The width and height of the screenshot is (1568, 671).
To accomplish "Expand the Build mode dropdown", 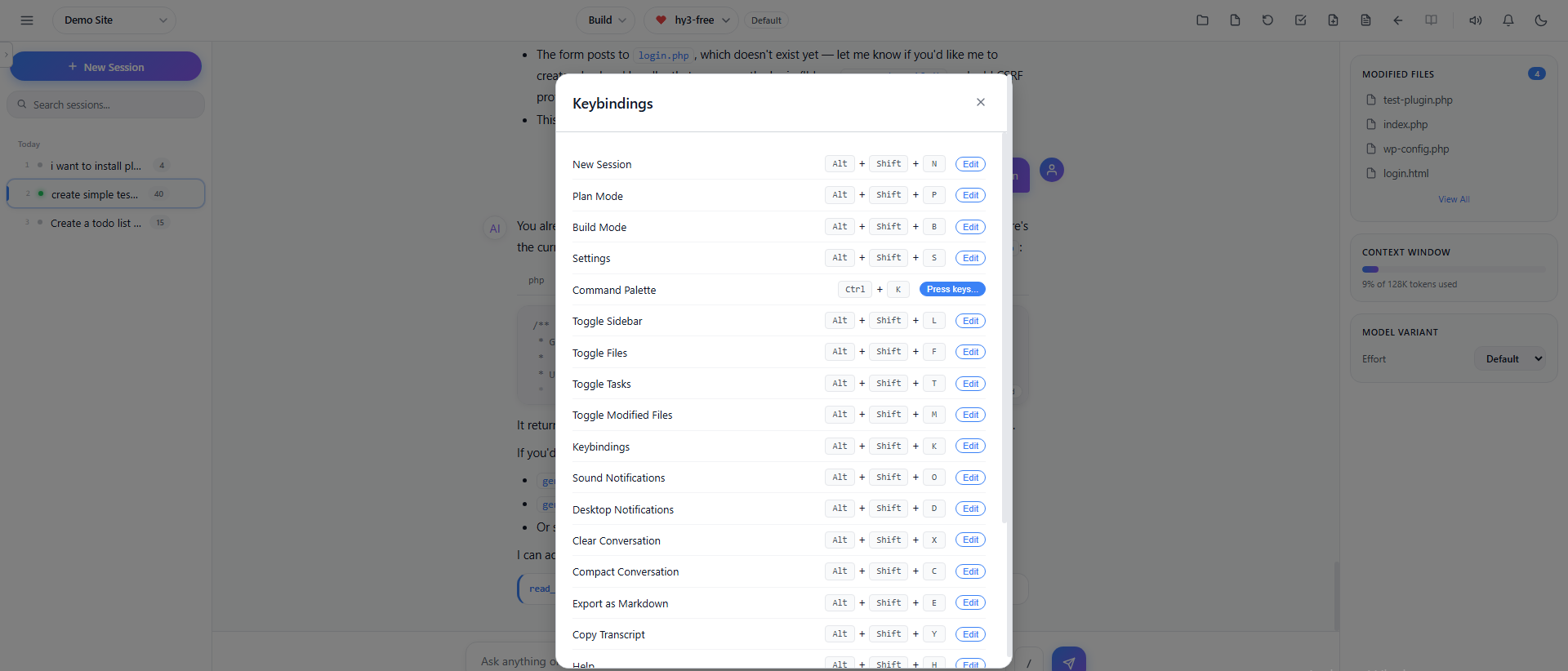I will click(x=607, y=20).
